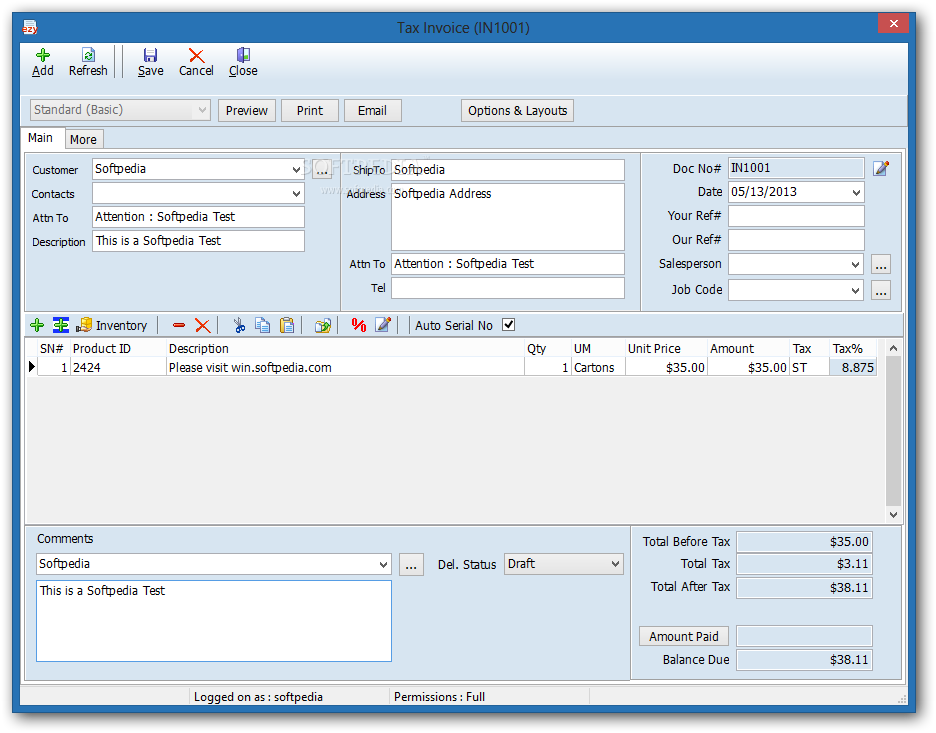The width and height of the screenshot is (936, 733).
Task: Click the Your Ref# input field
Action: [796, 216]
